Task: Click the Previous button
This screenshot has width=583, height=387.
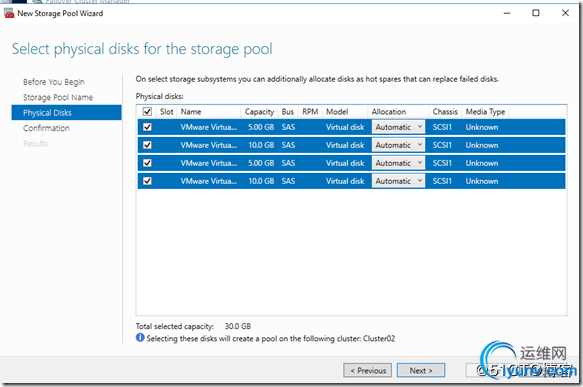Action: coord(368,370)
